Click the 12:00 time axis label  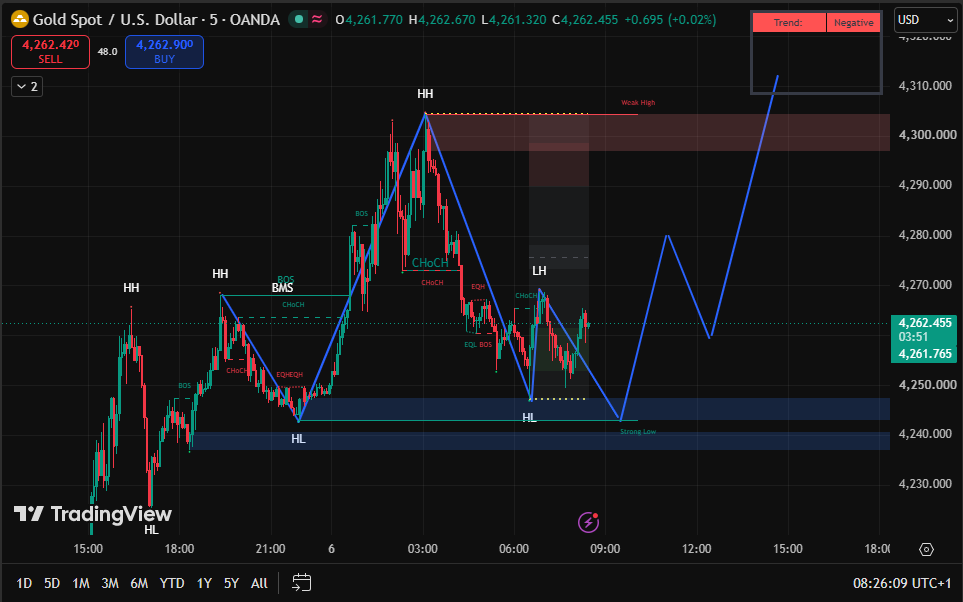tap(696, 549)
